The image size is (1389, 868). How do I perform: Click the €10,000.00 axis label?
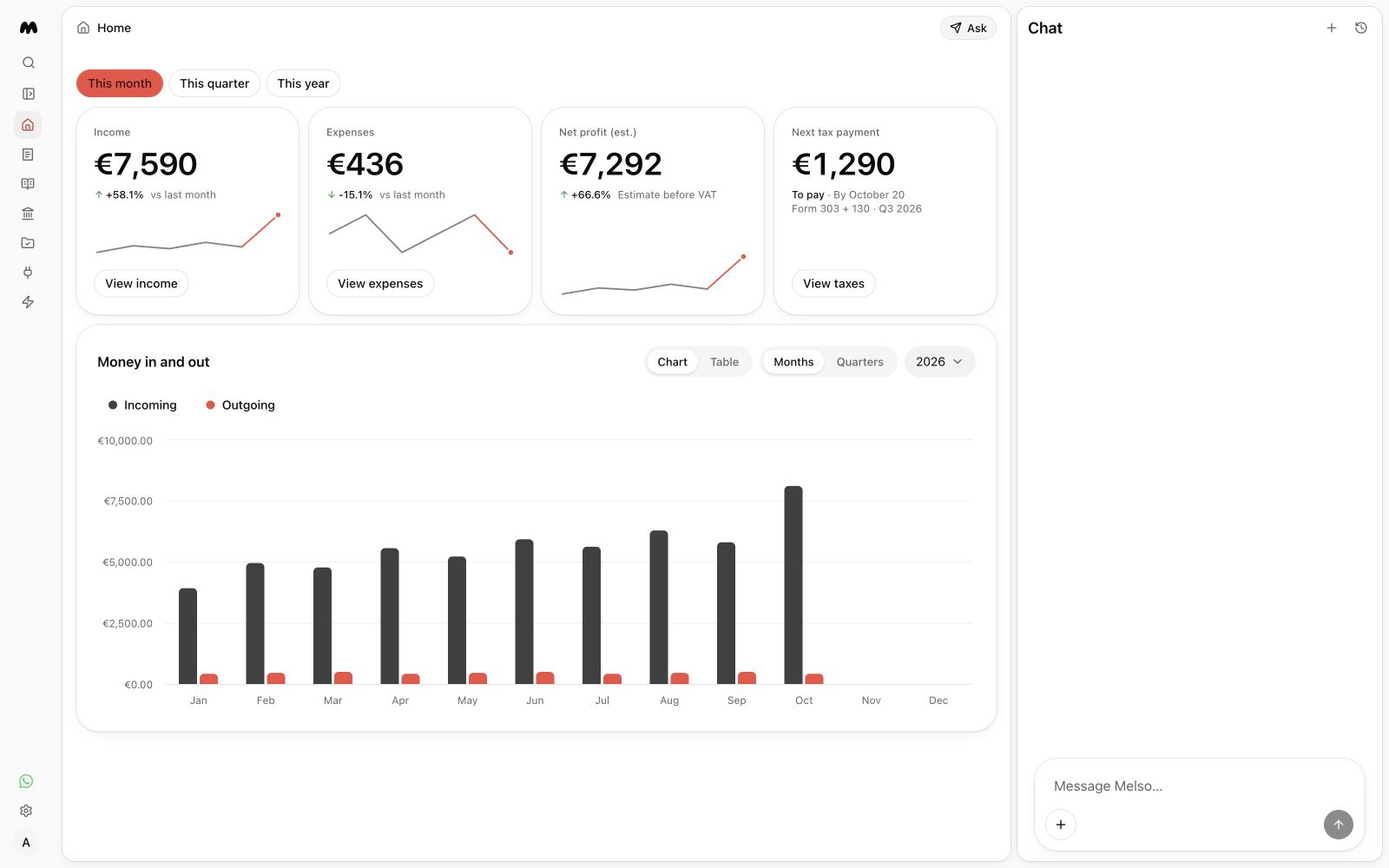coord(125,441)
